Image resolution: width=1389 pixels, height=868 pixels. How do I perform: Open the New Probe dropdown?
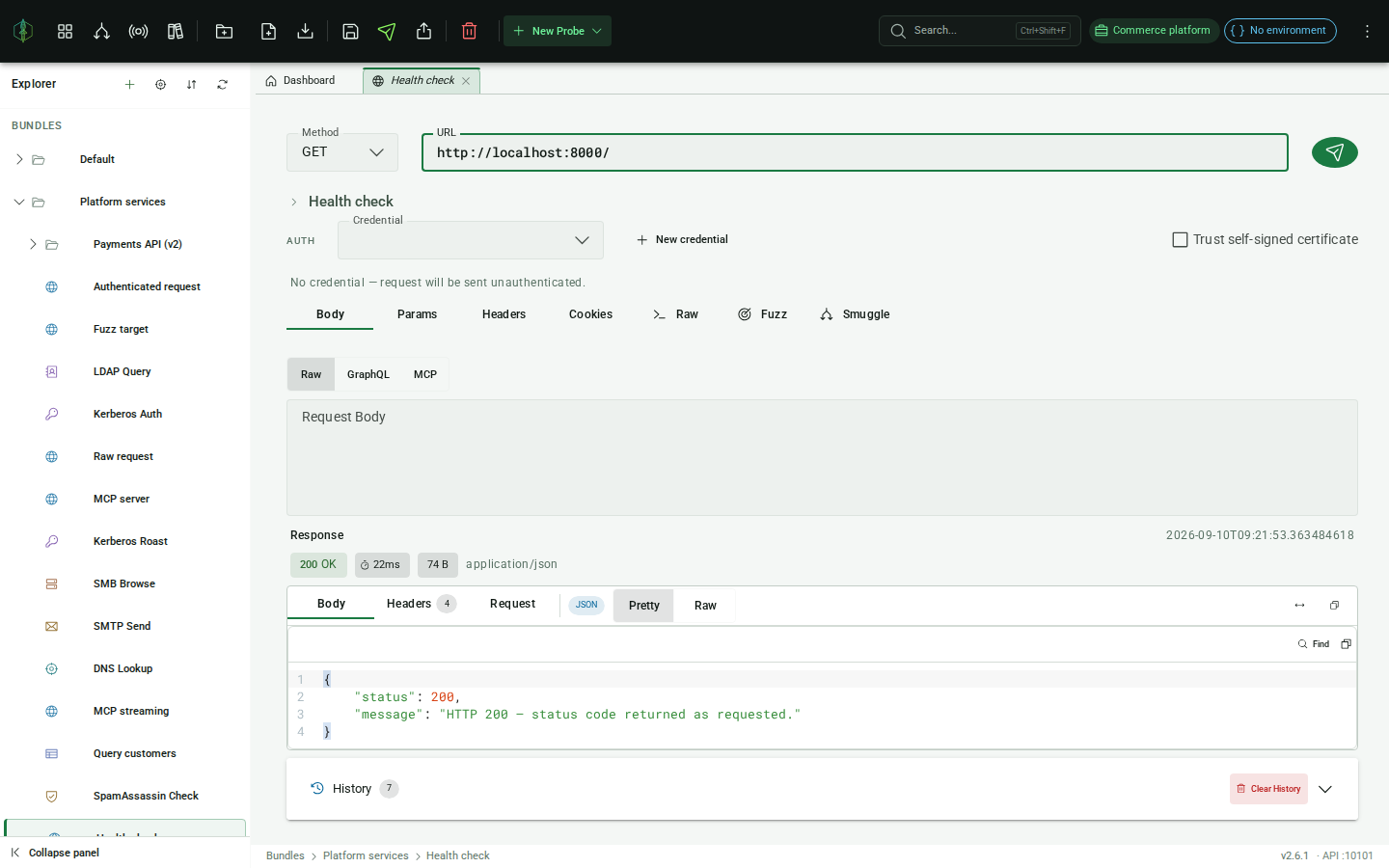[x=558, y=31]
